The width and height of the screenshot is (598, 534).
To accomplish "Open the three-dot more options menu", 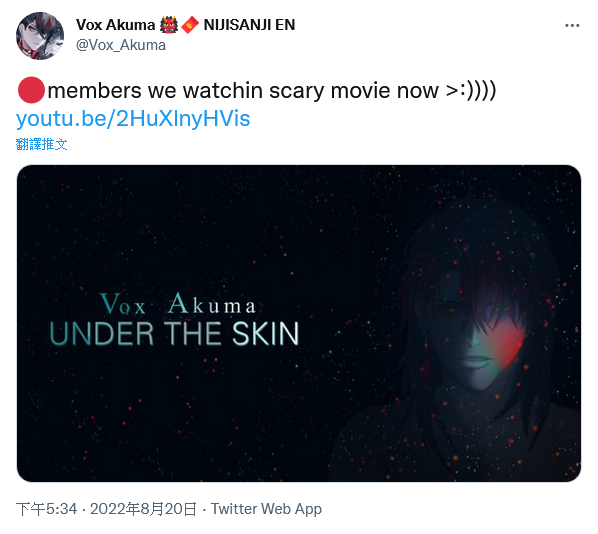I will (572, 26).
